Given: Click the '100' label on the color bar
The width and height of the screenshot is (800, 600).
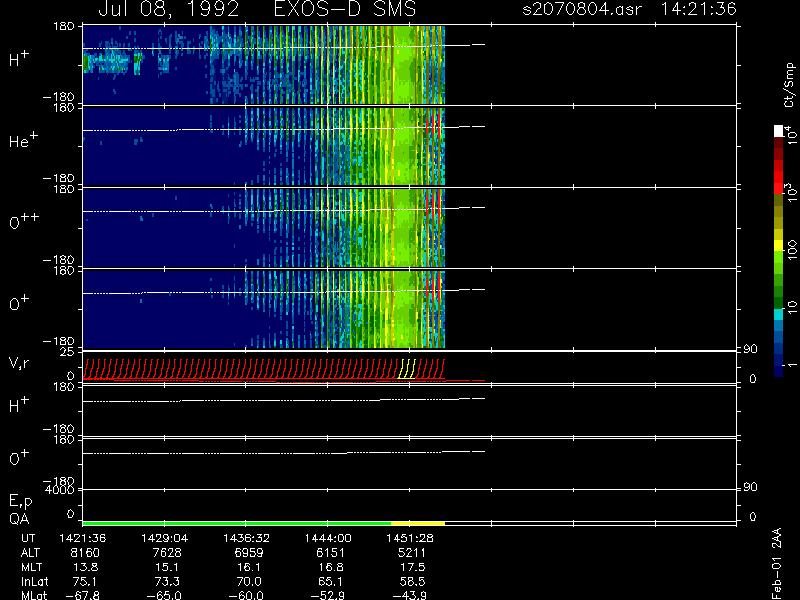Looking at the screenshot, I should pyautogui.click(x=792, y=251).
